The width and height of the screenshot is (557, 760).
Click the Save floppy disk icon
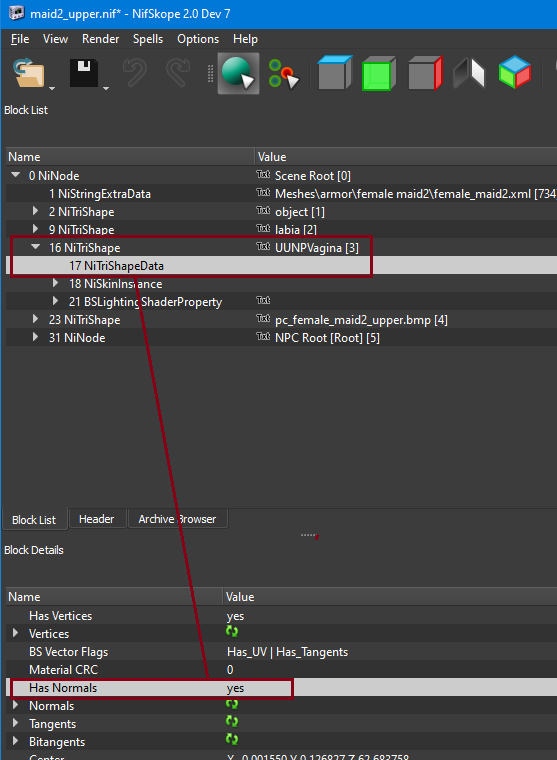[84, 73]
